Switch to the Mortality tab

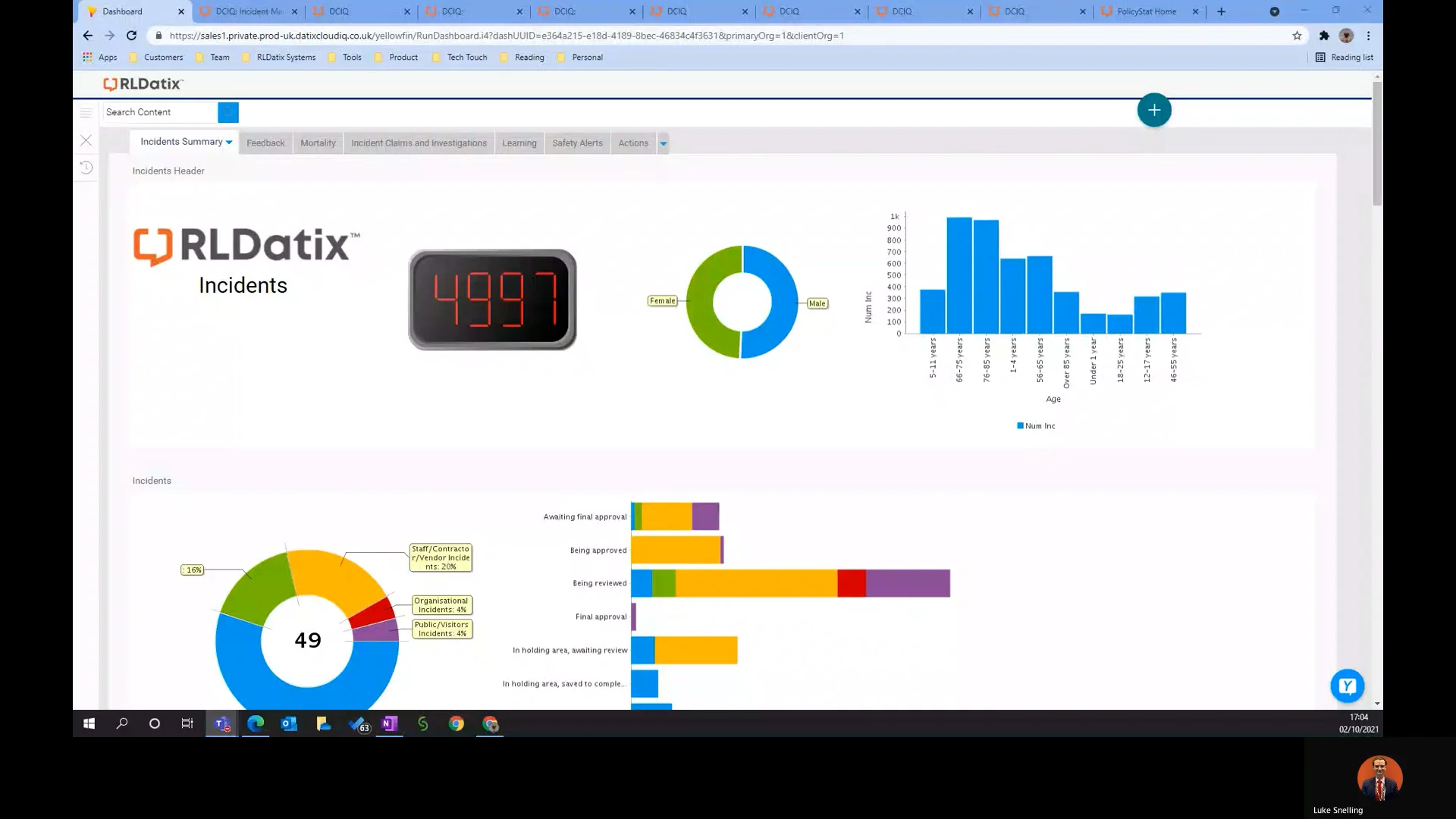click(x=318, y=143)
